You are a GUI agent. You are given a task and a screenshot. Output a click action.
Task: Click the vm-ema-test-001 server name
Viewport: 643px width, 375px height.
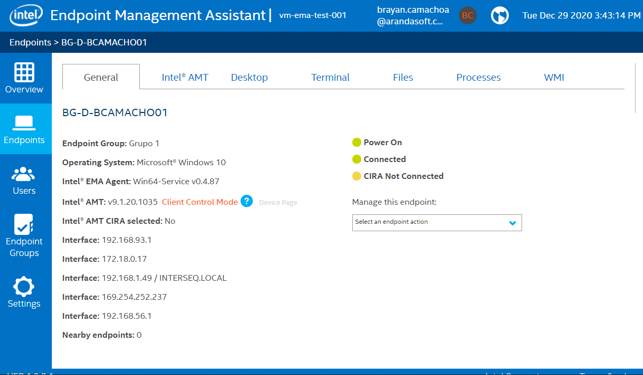[x=312, y=15]
